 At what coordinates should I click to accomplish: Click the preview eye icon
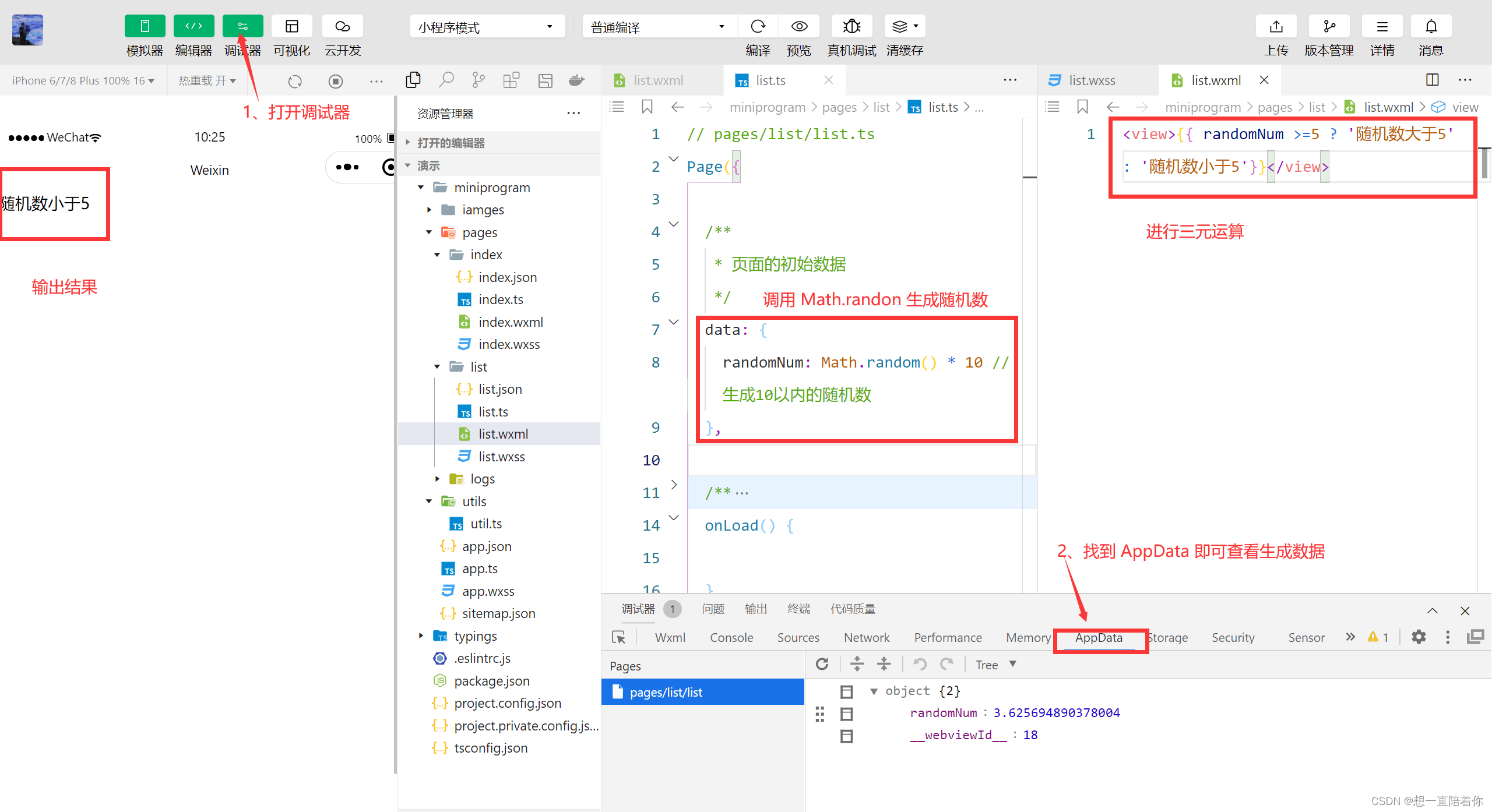(x=799, y=26)
